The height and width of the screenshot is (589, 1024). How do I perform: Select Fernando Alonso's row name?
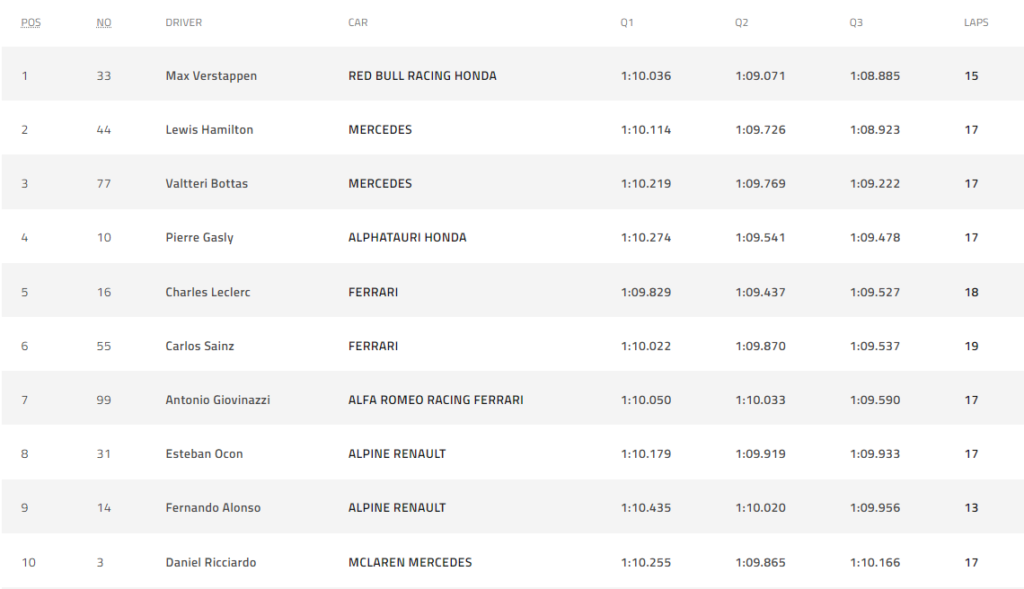213,507
